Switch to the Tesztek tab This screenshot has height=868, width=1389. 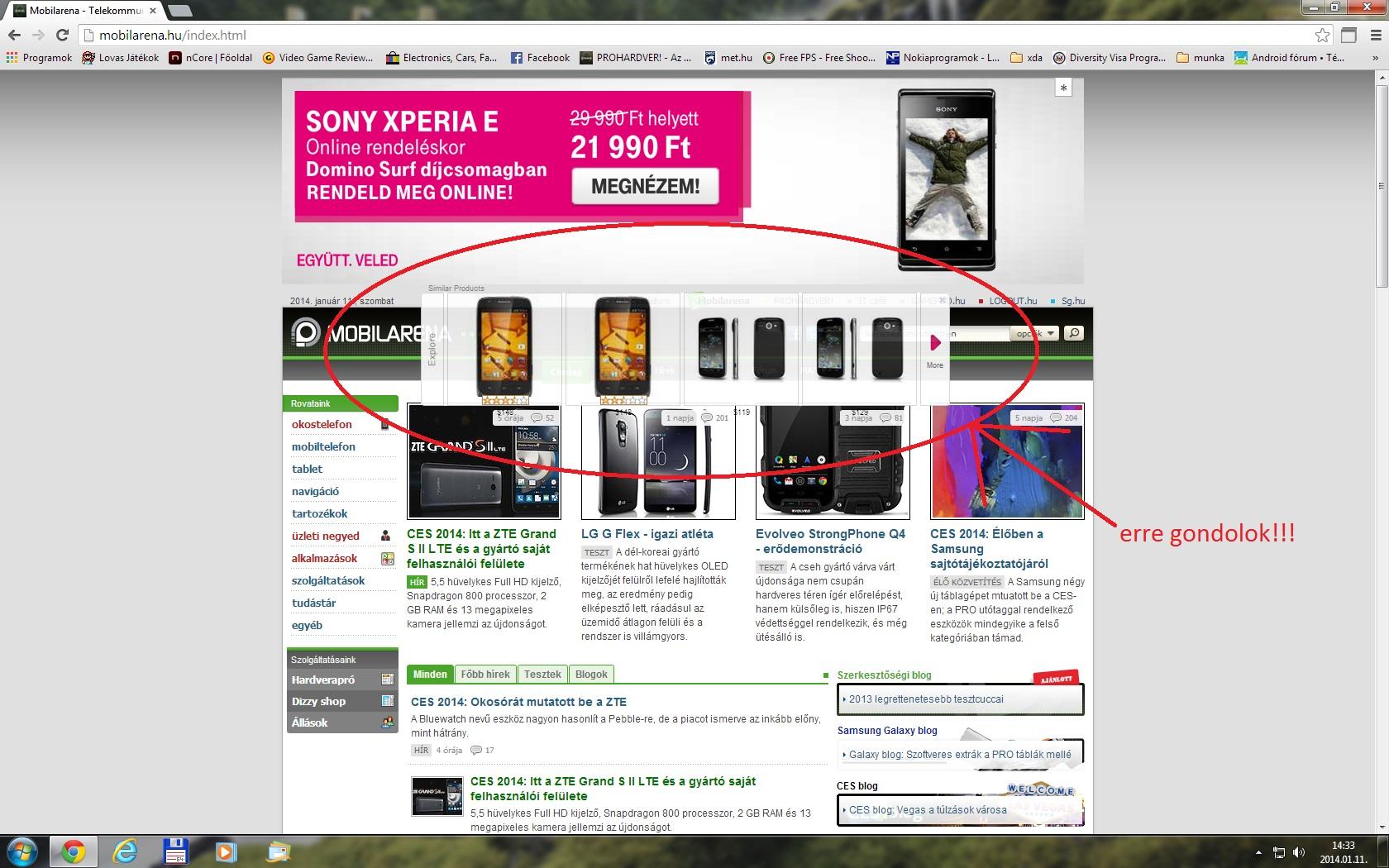[x=542, y=675]
